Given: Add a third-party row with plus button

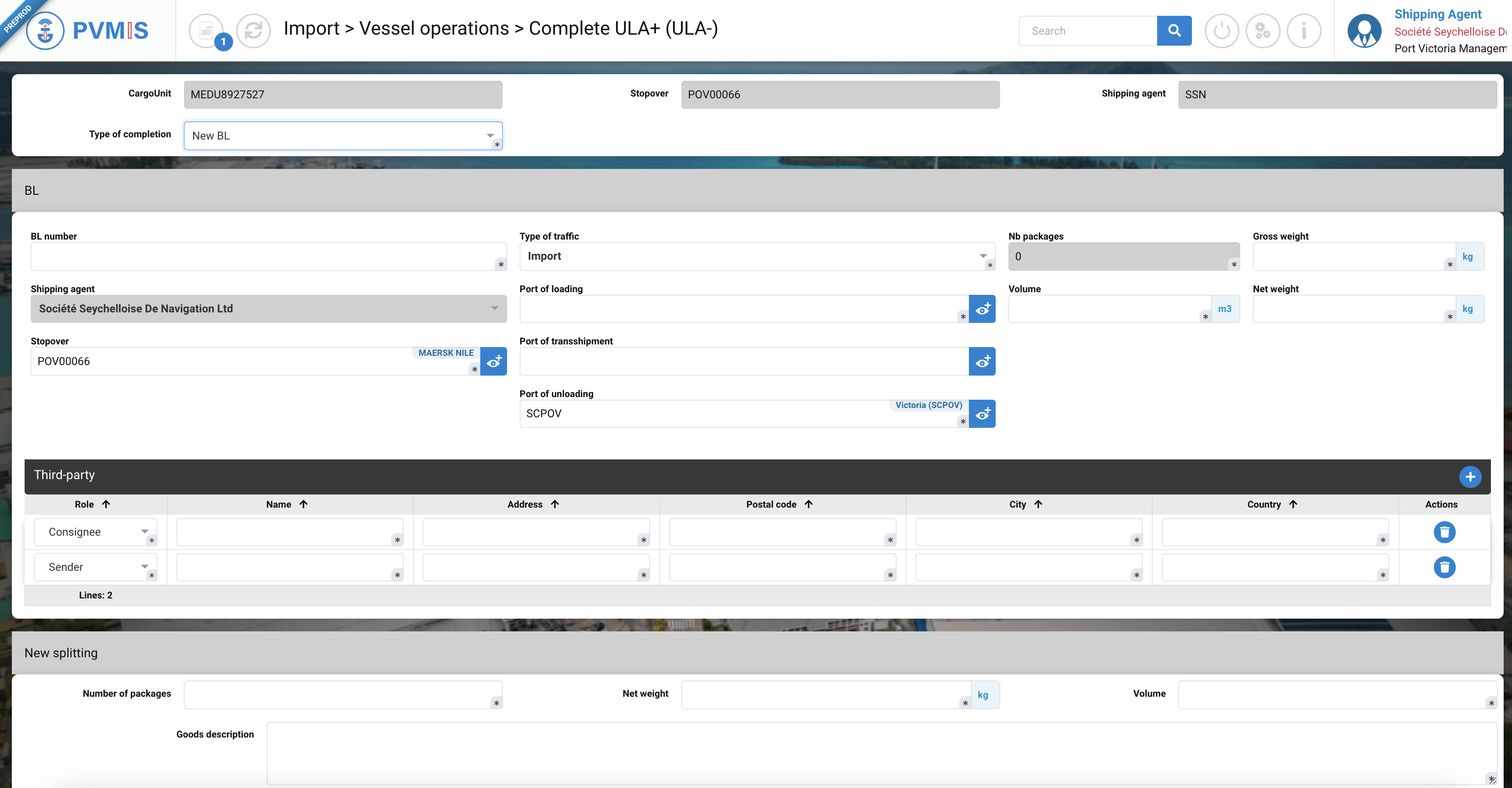Looking at the screenshot, I should 1470,476.
